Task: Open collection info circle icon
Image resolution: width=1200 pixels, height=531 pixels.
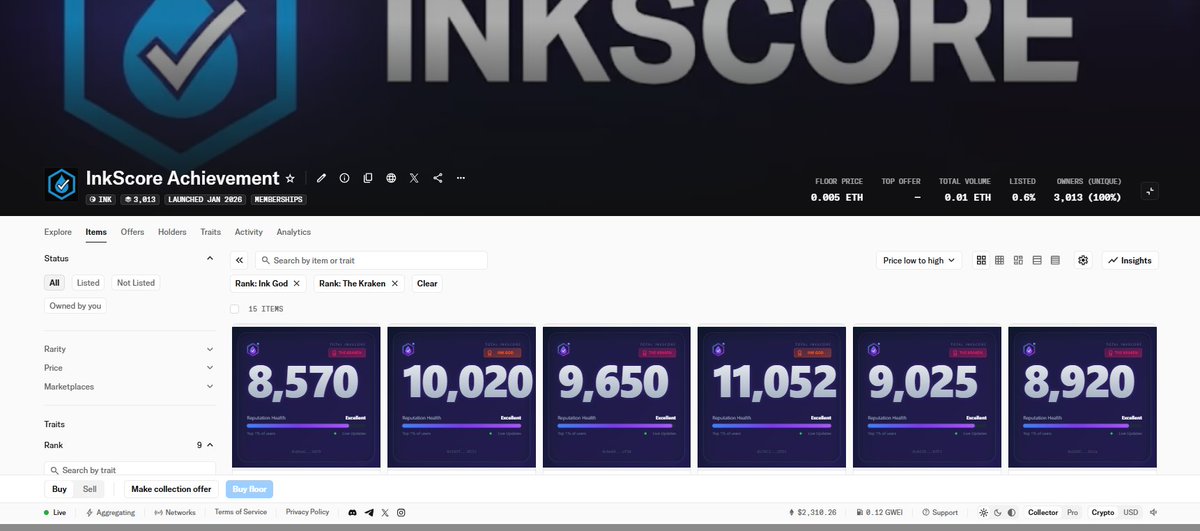Action: (x=344, y=178)
